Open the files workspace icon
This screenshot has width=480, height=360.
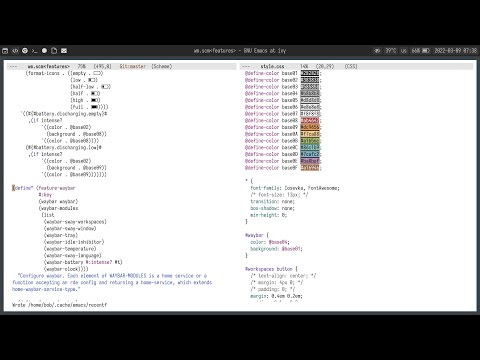coord(54,51)
